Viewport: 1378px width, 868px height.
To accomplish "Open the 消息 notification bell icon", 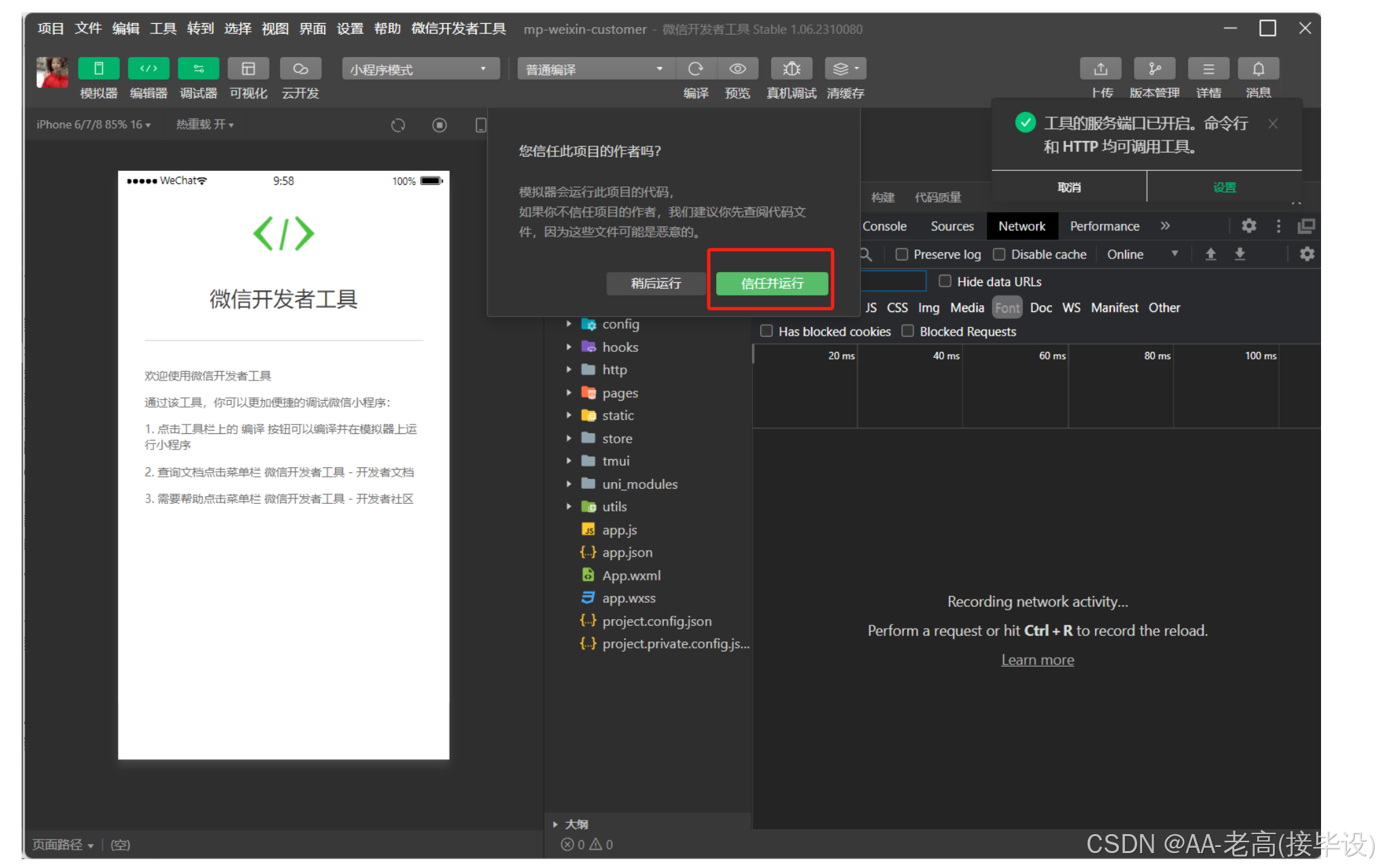I will point(1259,68).
